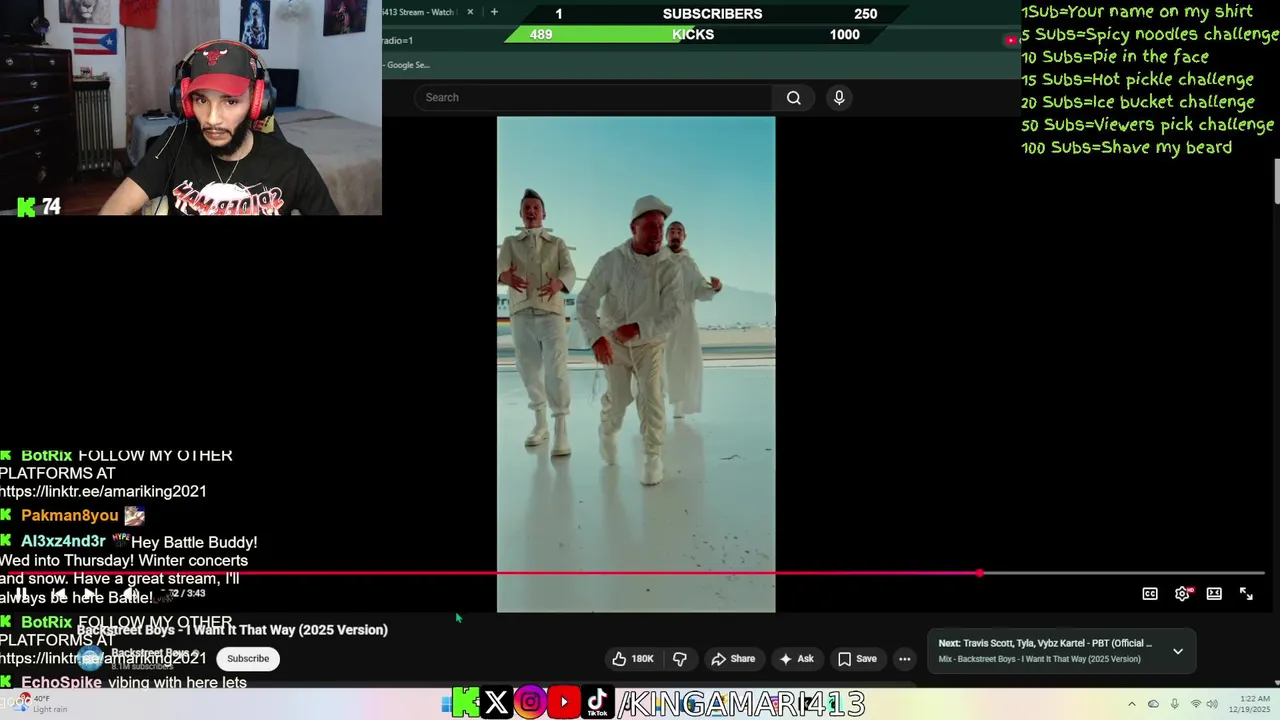Click the Kick logo in overlay bar
The width and height of the screenshot is (1280, 720).
(465, 703)
